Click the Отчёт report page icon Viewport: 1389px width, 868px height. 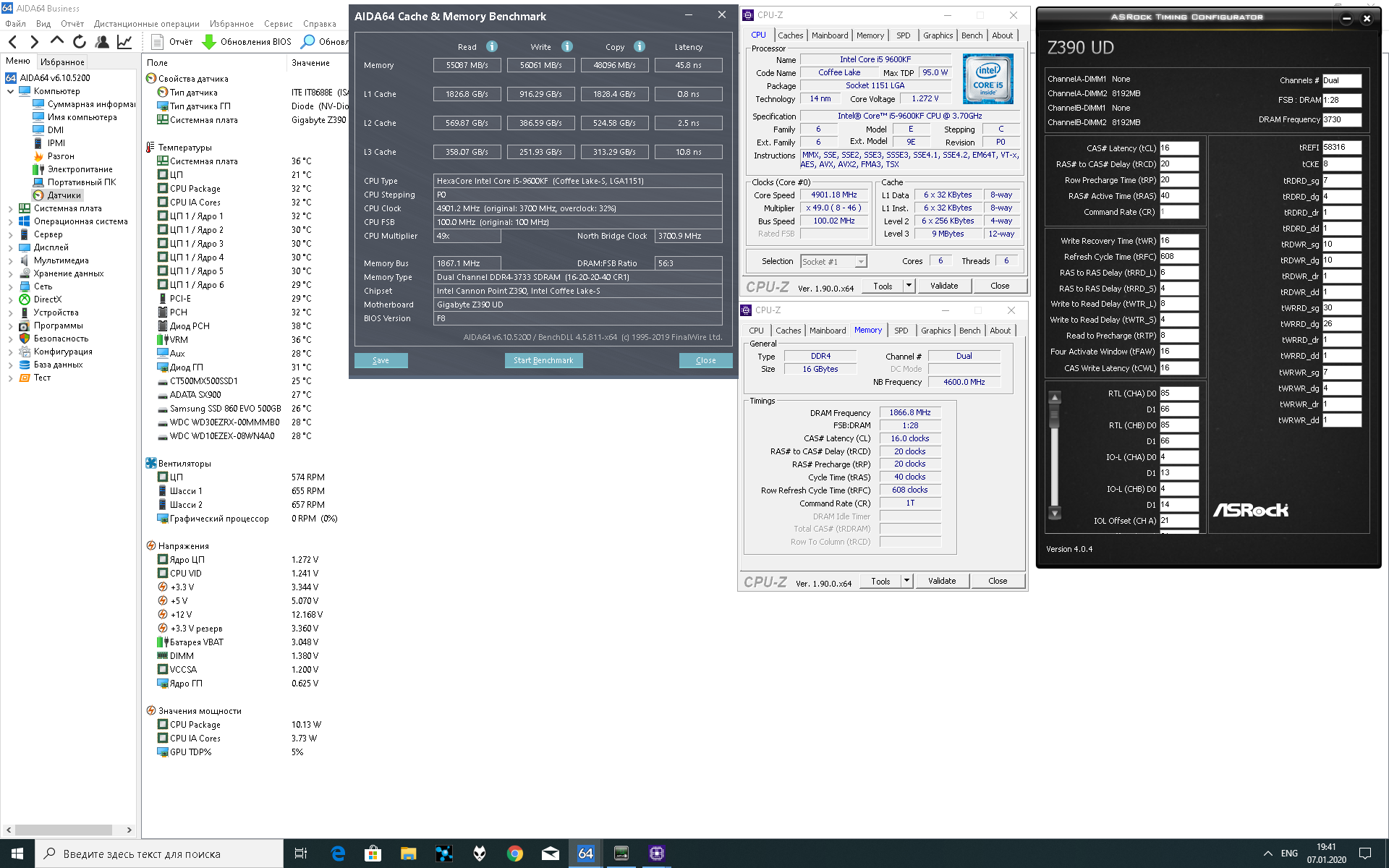156,42
